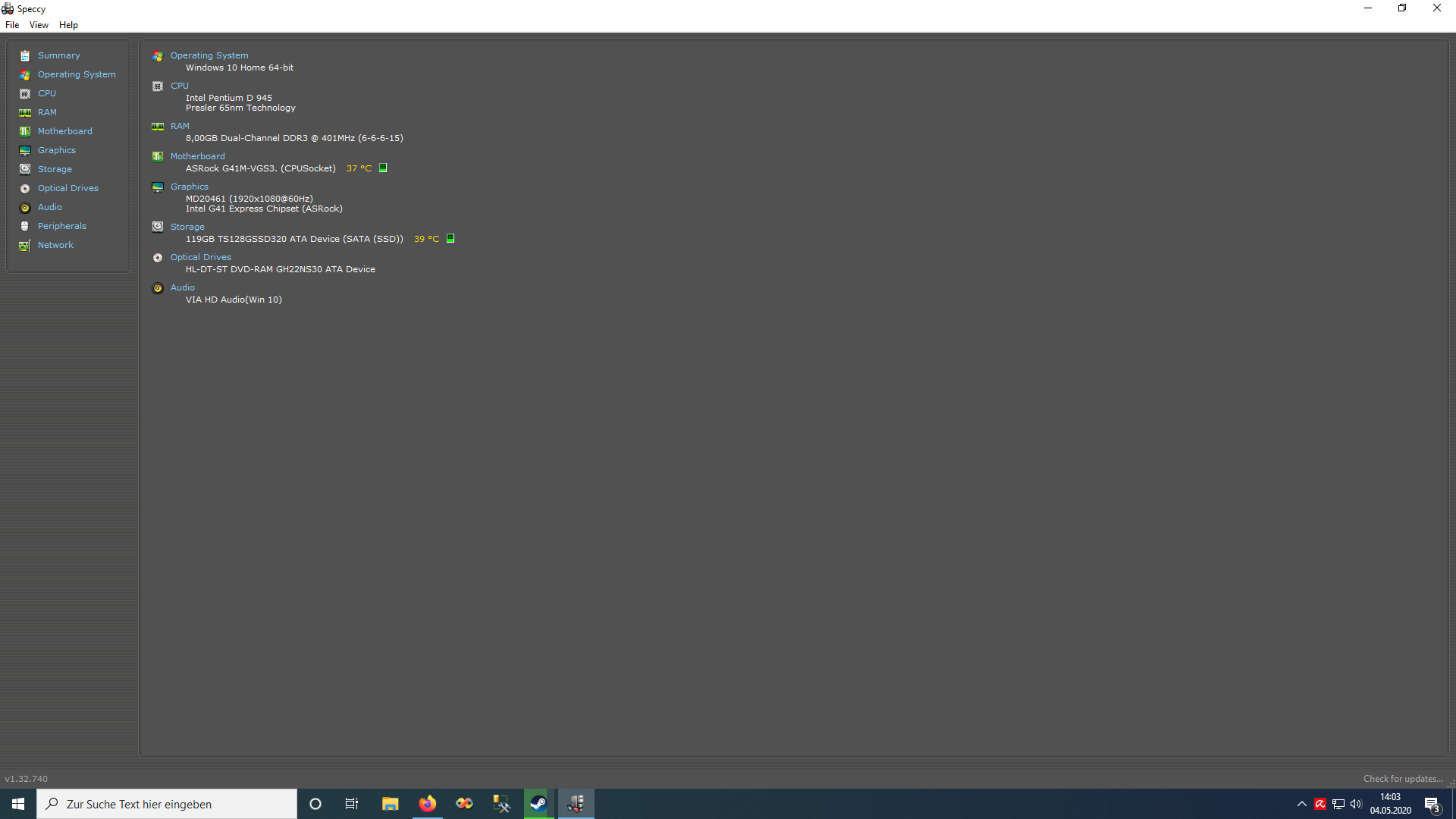Open the volume speaker in the tray
This screenshot has height=819, width=1456.
click(1356, 805)
